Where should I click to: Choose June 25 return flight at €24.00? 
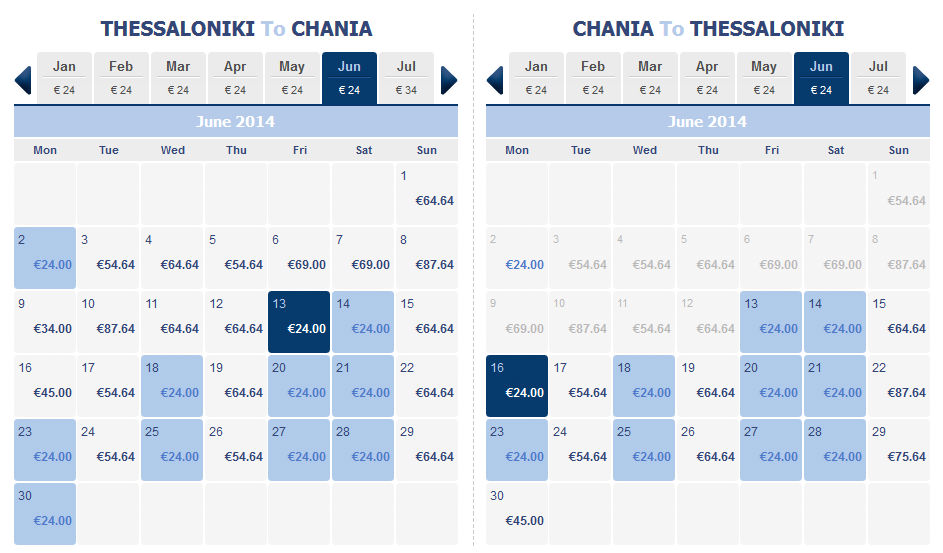644,450
